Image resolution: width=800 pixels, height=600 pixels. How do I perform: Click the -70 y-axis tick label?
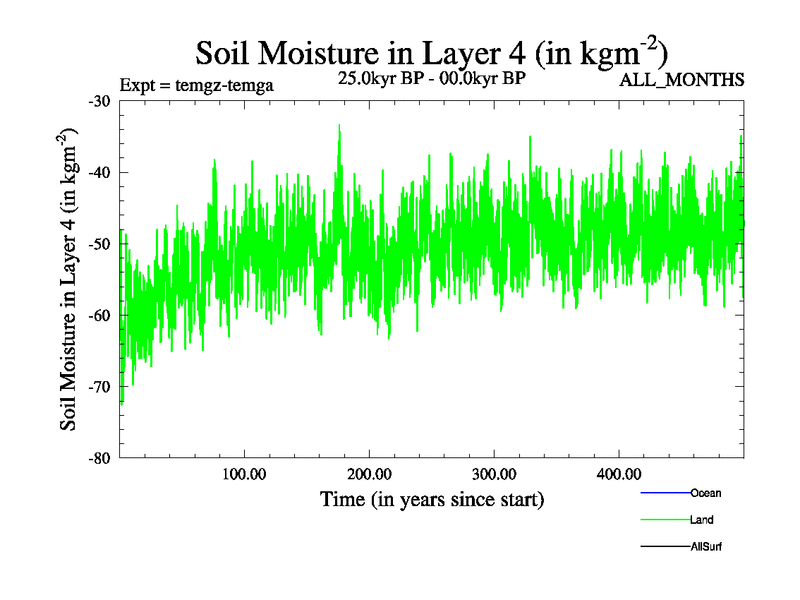[x=100, y=386]
